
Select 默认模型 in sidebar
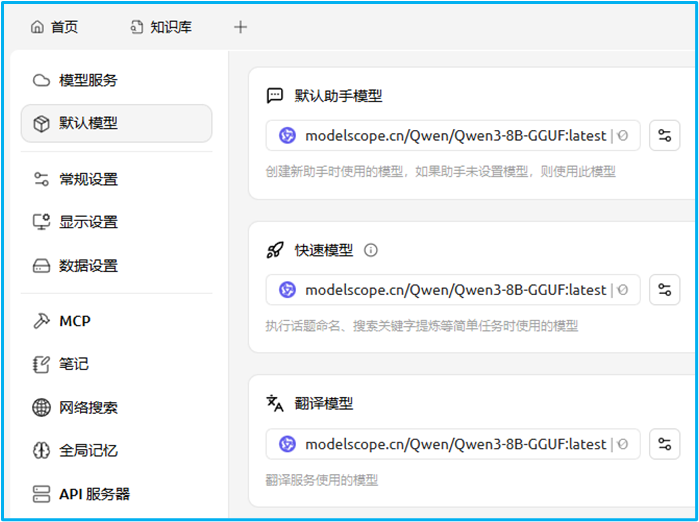(116, 123)
